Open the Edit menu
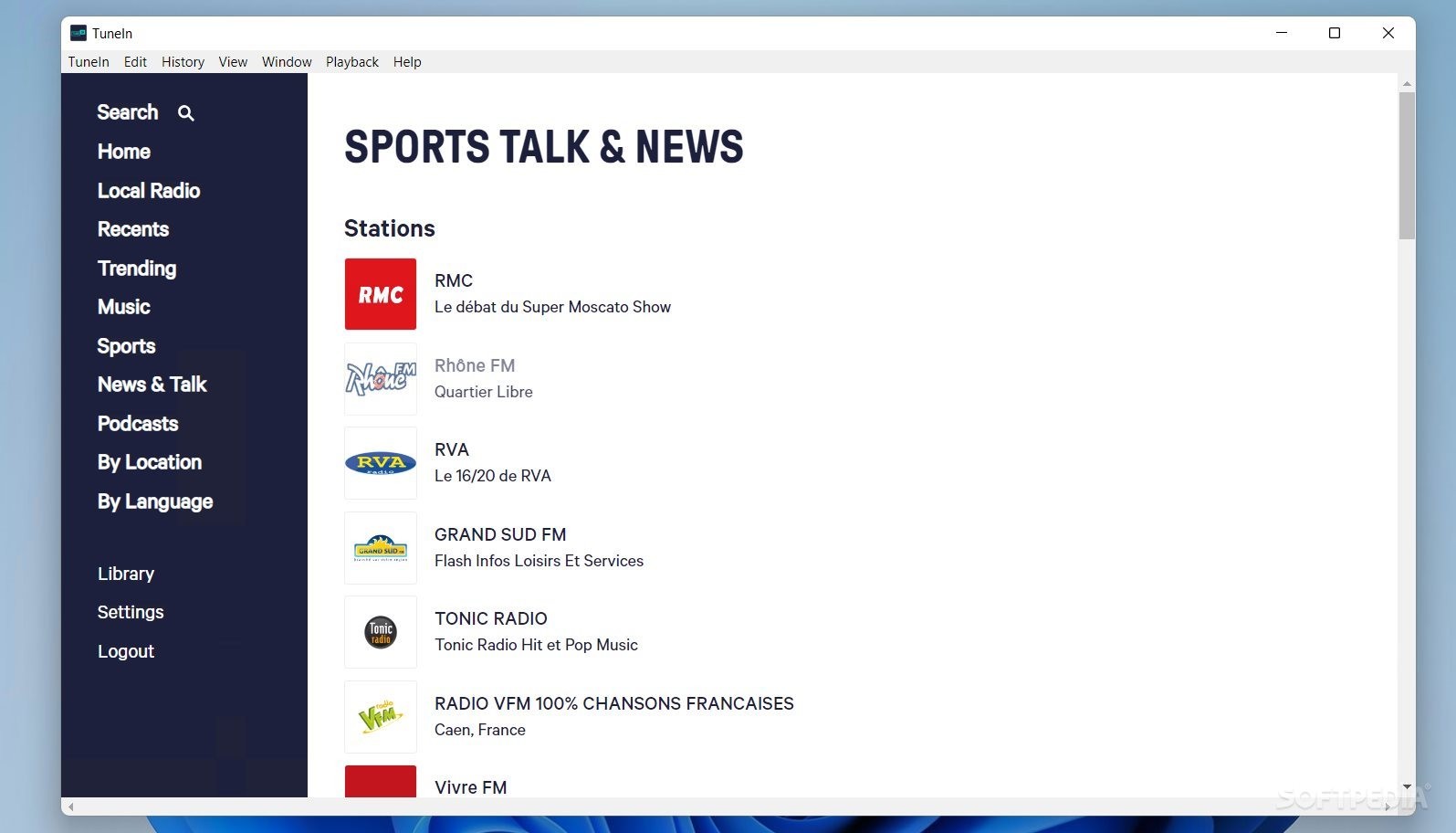This screenshot has width=1456, height=833. pos(135,62)
